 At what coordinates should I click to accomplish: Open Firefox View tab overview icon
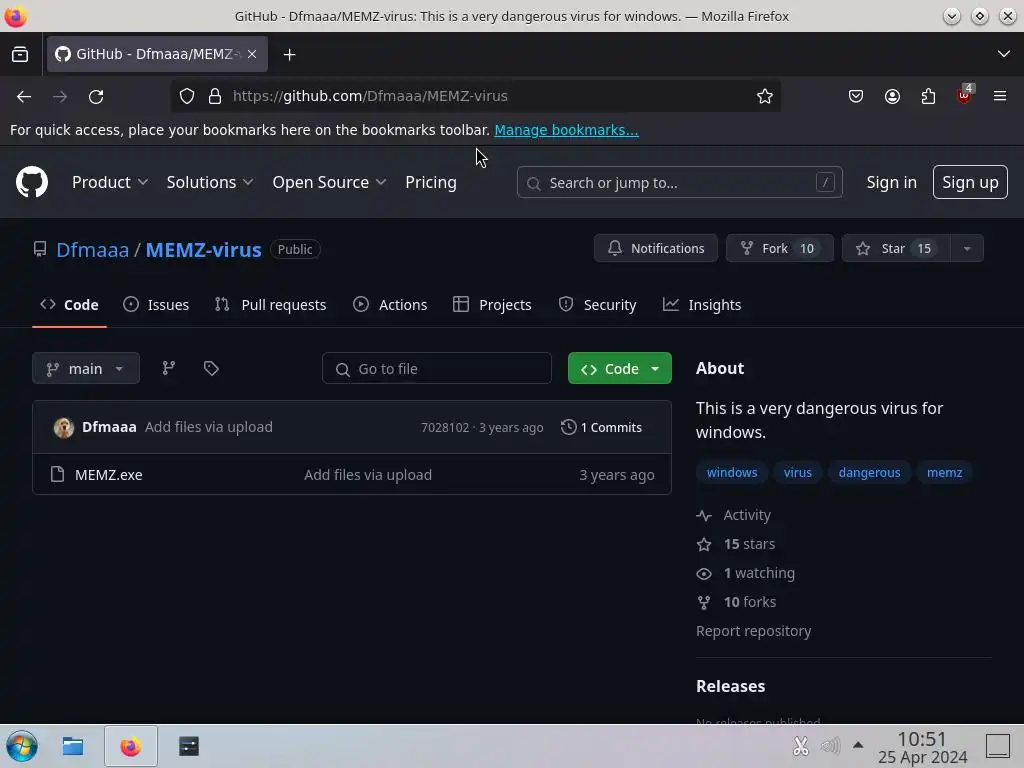[x=20, y=54]
